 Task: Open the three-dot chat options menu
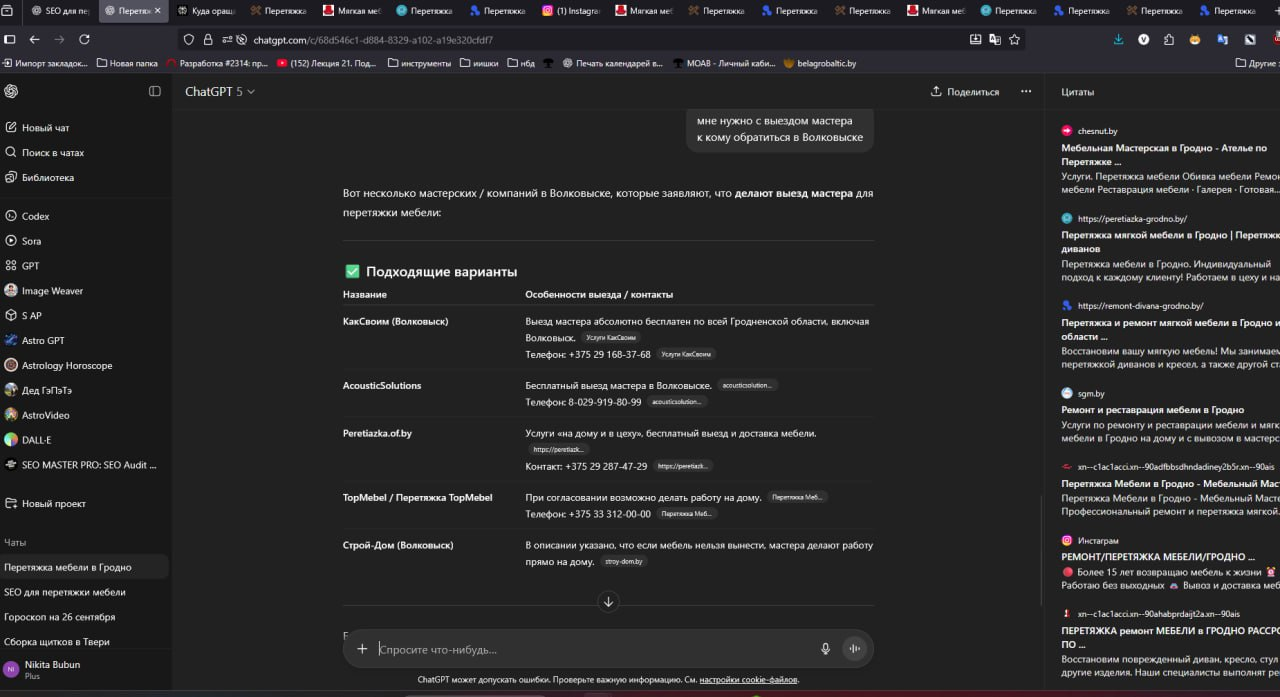pos(1026,91)
